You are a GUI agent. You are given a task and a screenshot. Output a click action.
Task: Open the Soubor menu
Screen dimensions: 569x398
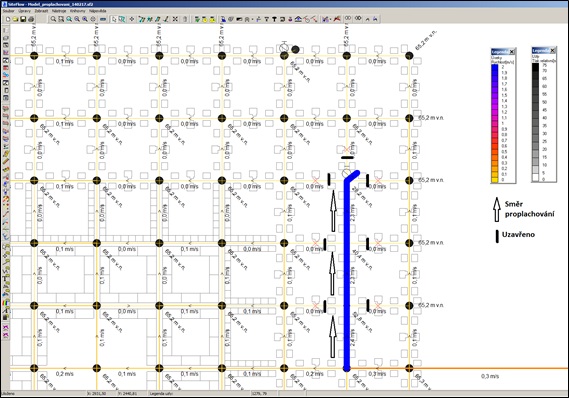(x=8, y=11)
